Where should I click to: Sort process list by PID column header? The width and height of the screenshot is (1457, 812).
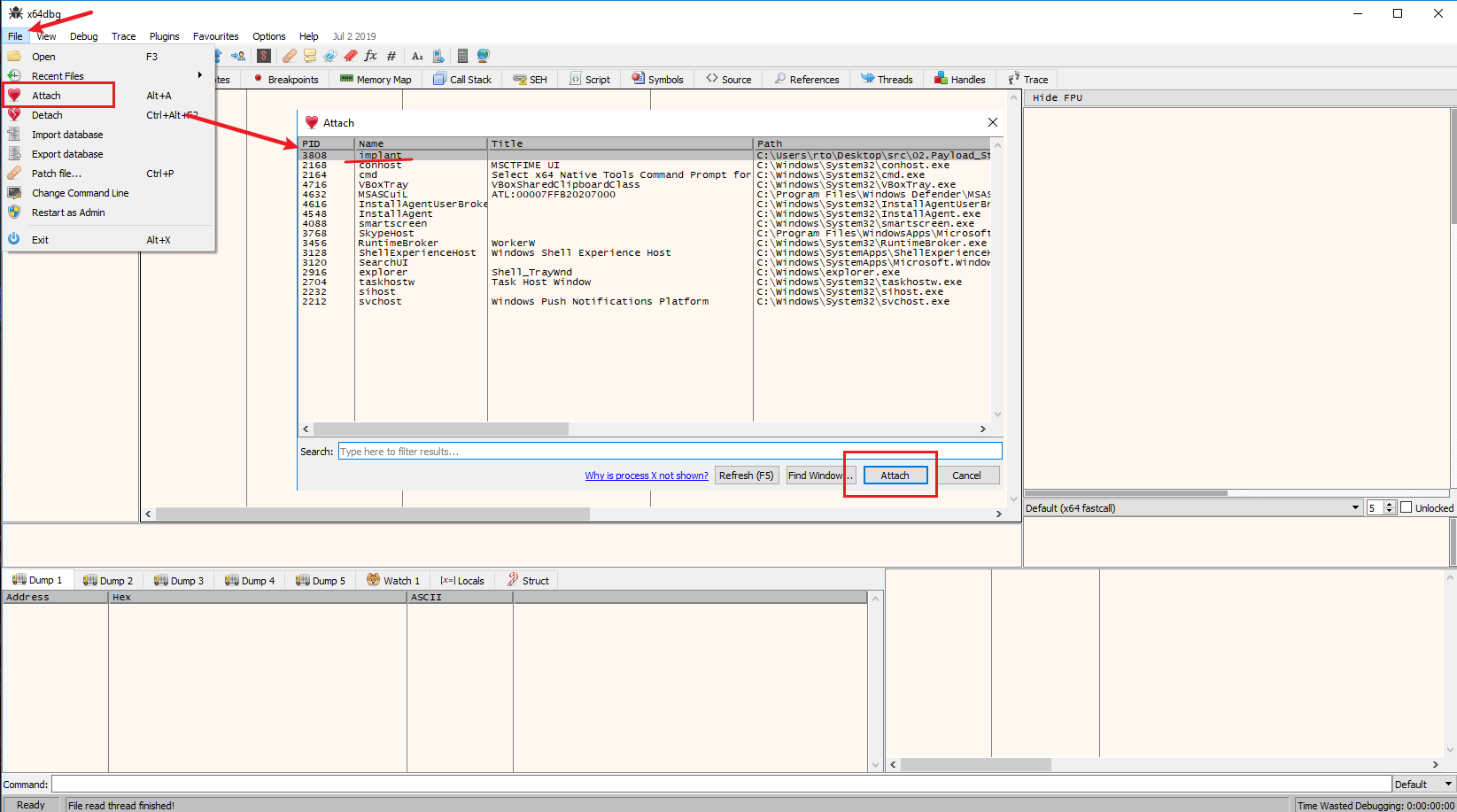coord(326,143)
